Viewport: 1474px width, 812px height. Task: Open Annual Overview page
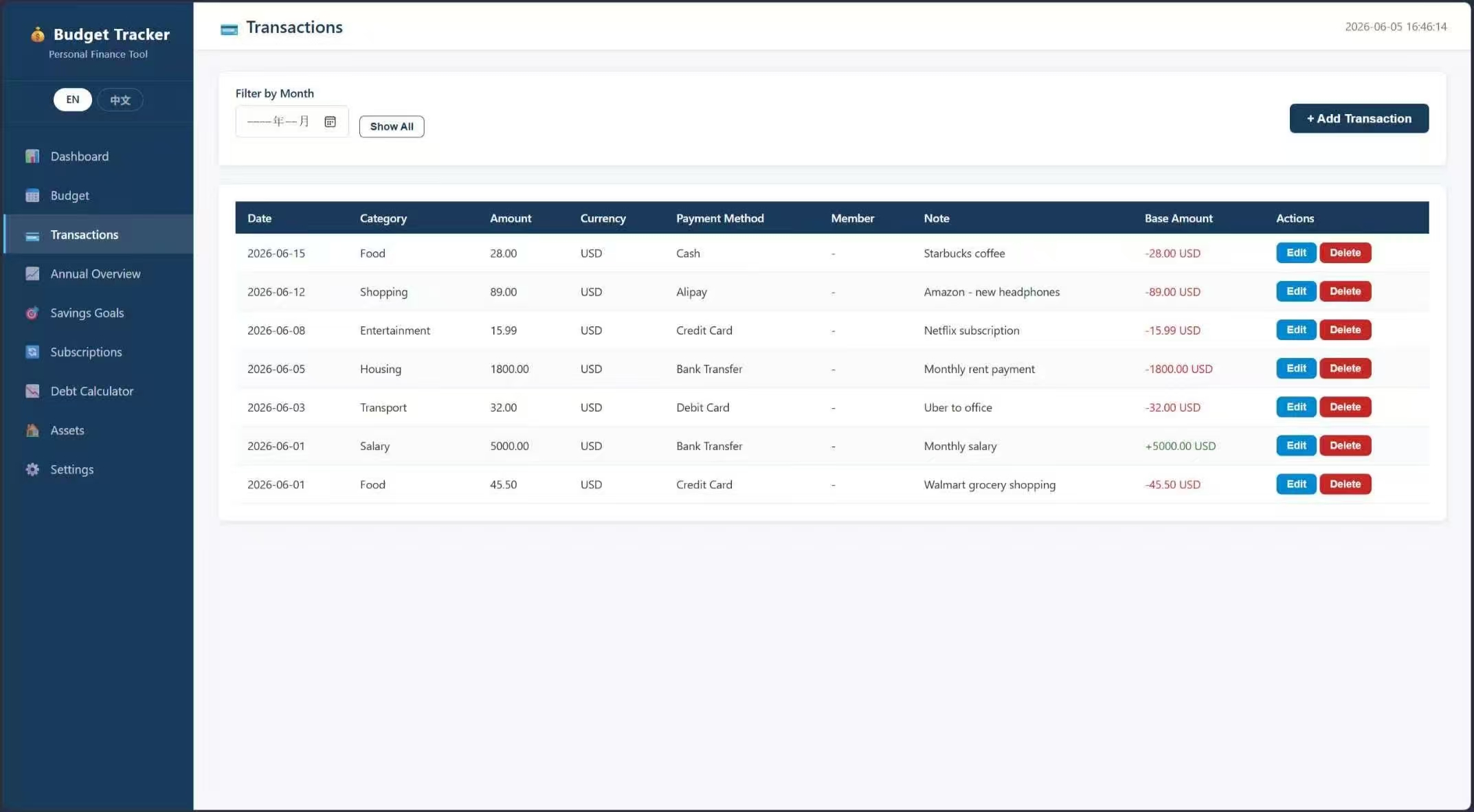[98, 274]
